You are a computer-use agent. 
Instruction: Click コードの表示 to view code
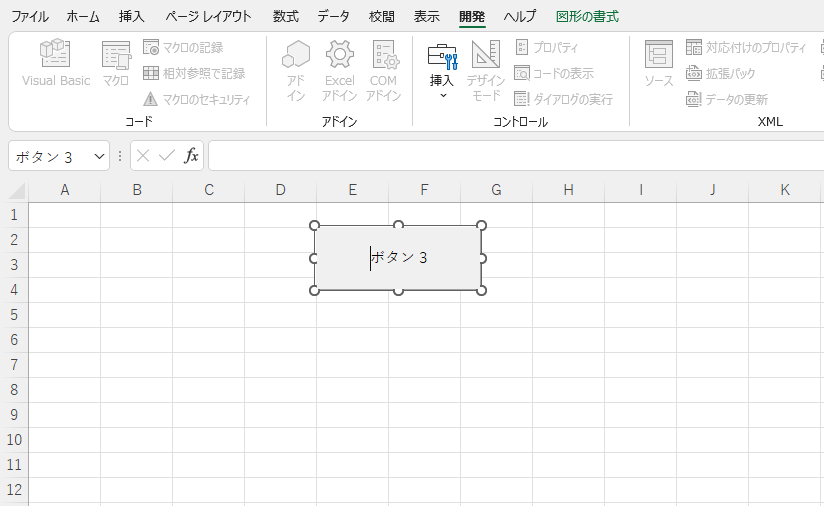(x=554, y=73)
